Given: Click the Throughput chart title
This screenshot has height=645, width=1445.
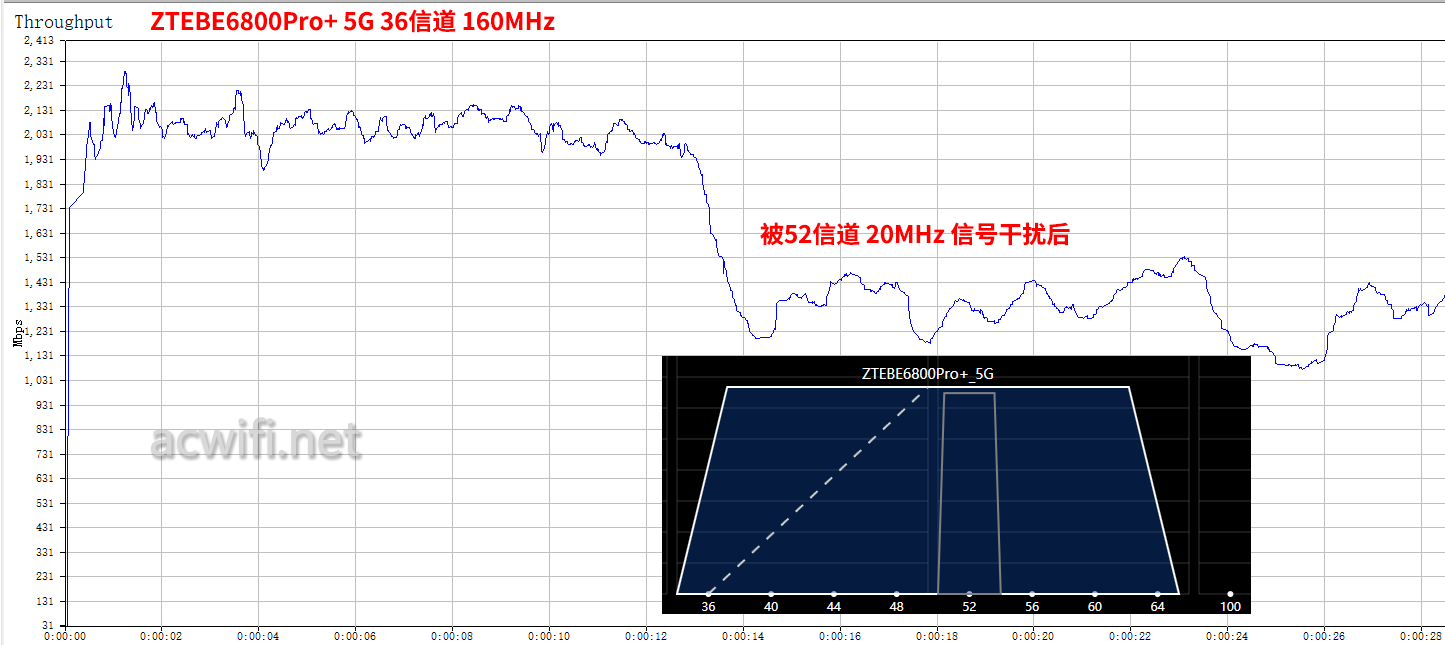Looking at the screenshot, I should point(63,21).
